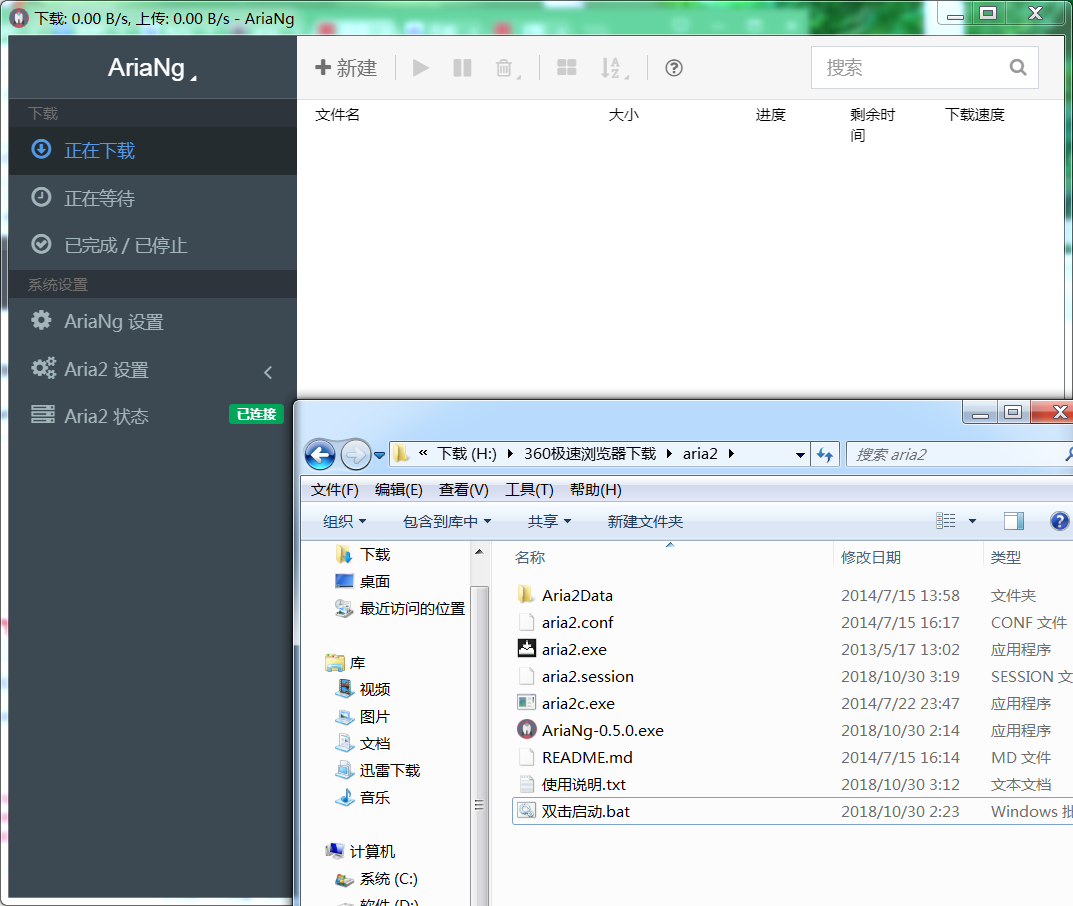This screenshot has height=906, width=1073.
Task: Click the blue Explorer help icon
Action: pyautogui.click(x=1059, y=521)
